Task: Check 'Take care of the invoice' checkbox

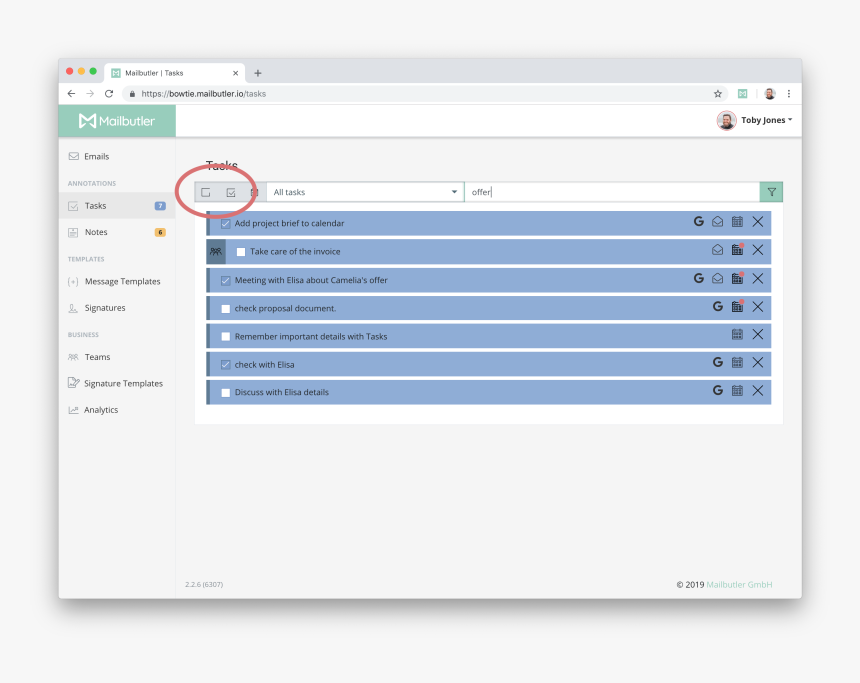Action: 241,252
